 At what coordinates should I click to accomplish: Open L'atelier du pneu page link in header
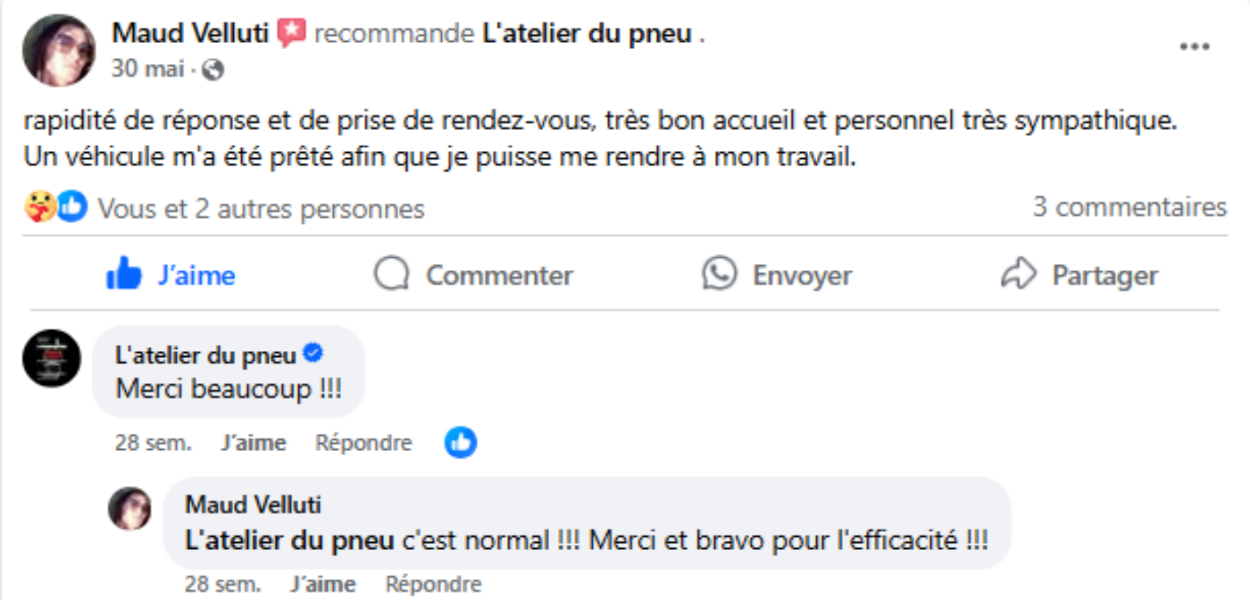tap(587, 34)
